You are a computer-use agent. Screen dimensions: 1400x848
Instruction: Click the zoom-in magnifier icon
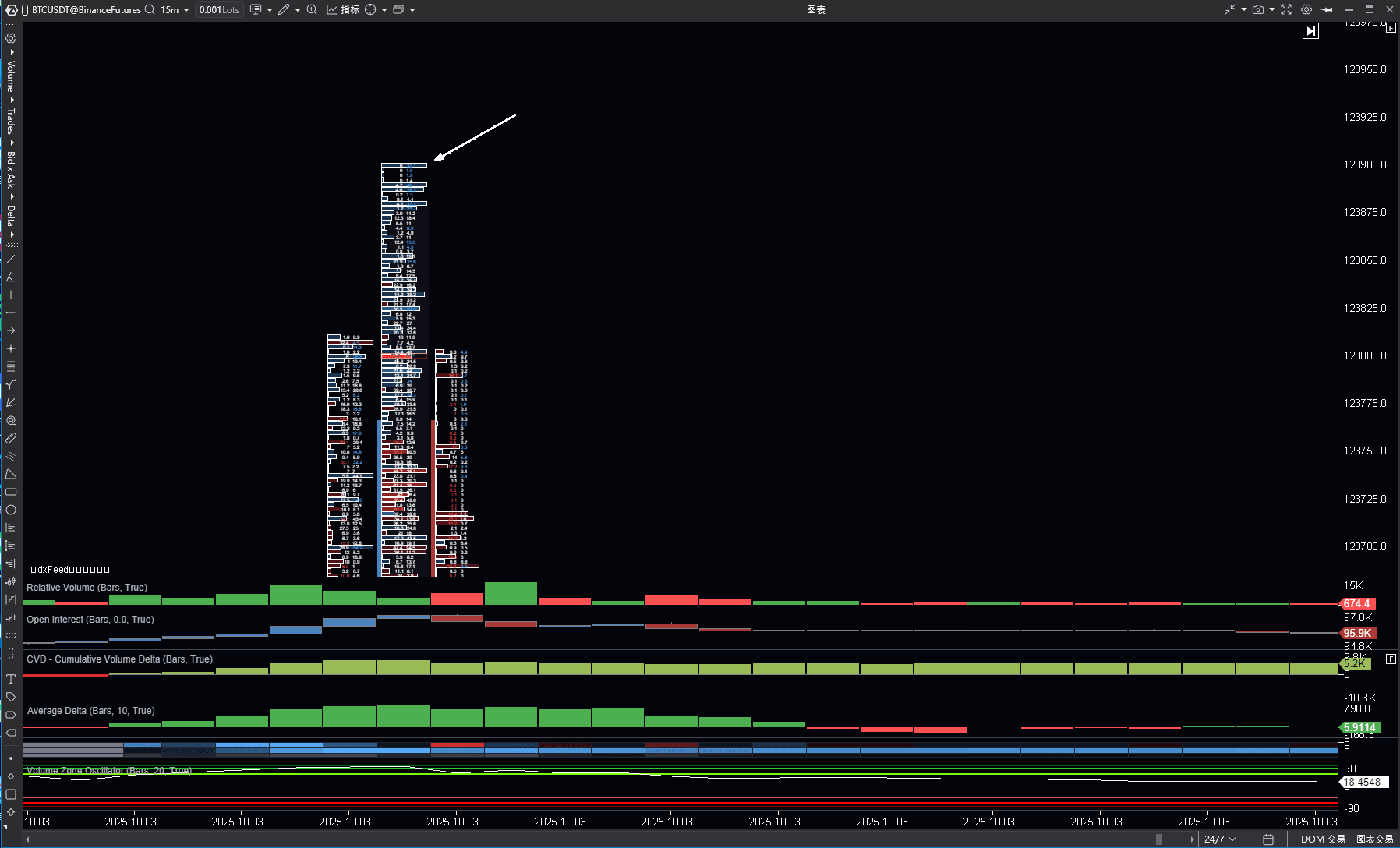pos(312,10)
